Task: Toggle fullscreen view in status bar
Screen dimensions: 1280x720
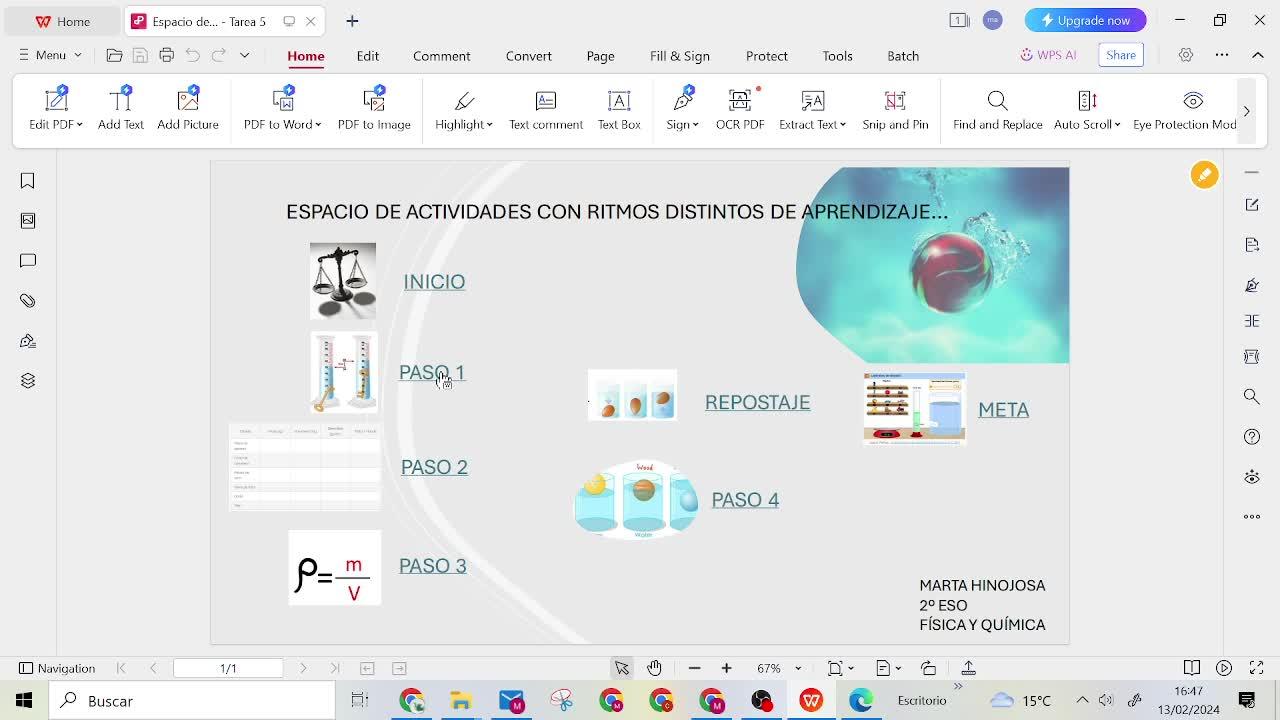Action: tap(1256, 668)
